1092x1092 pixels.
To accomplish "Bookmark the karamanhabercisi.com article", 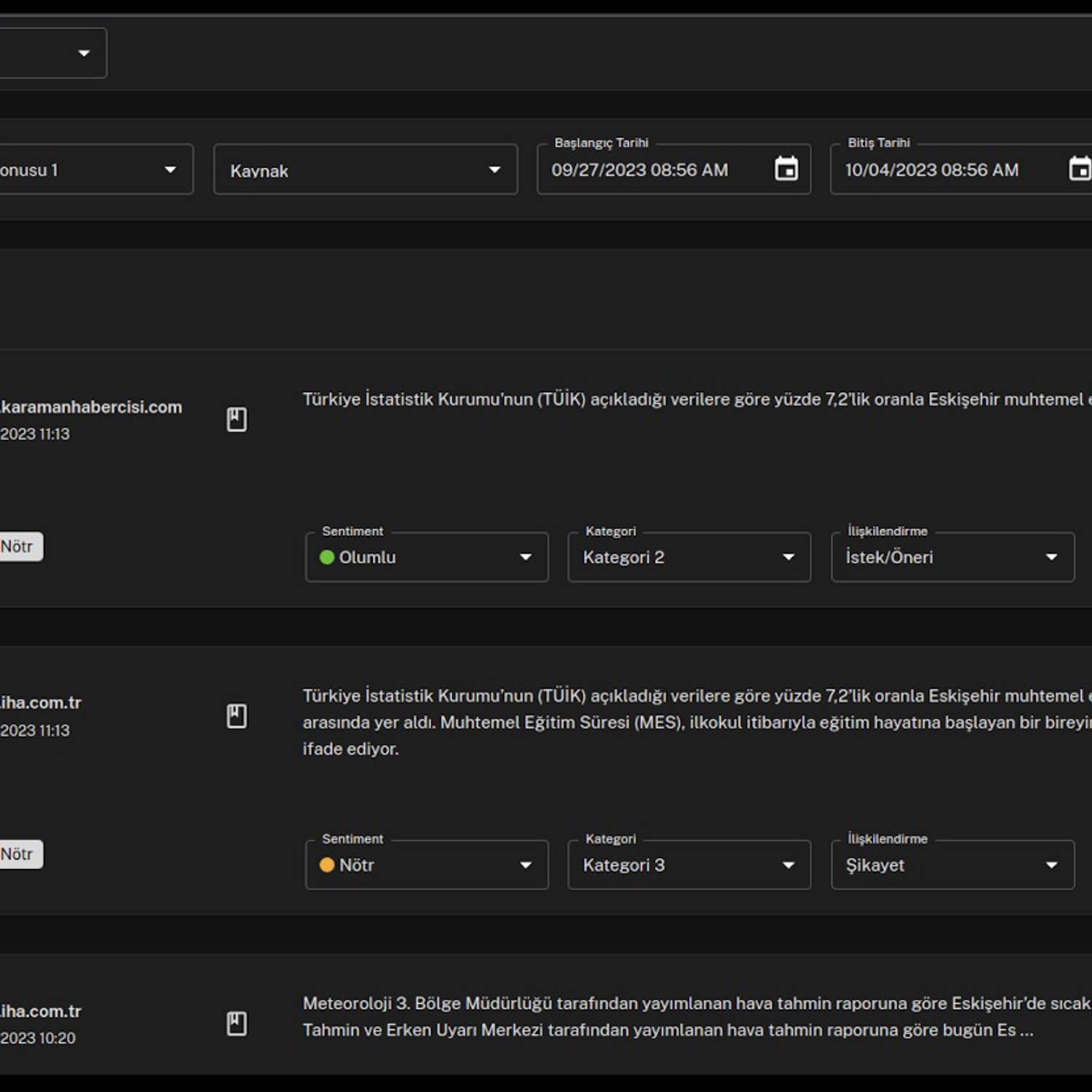I will (237, 419).
